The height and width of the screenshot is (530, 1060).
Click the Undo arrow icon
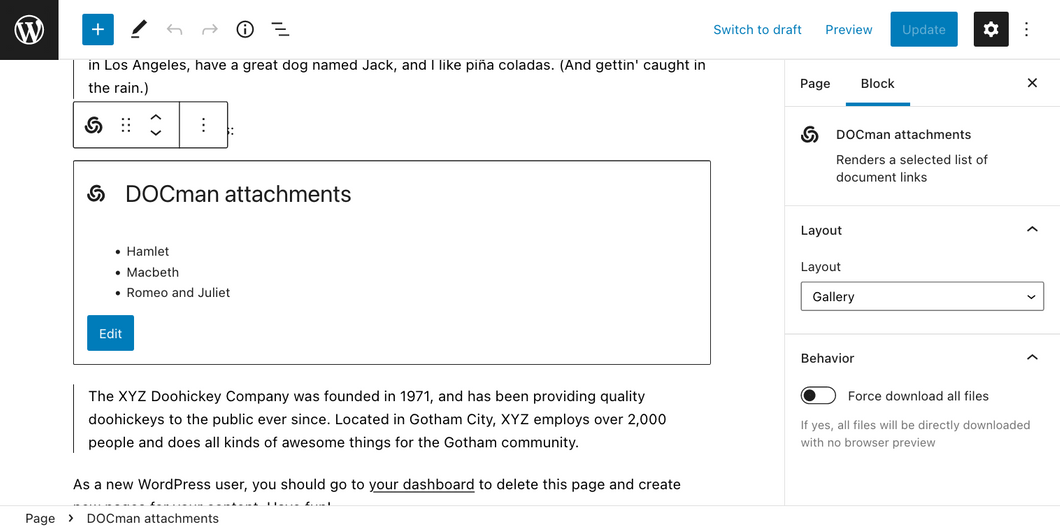pos(174,29)
